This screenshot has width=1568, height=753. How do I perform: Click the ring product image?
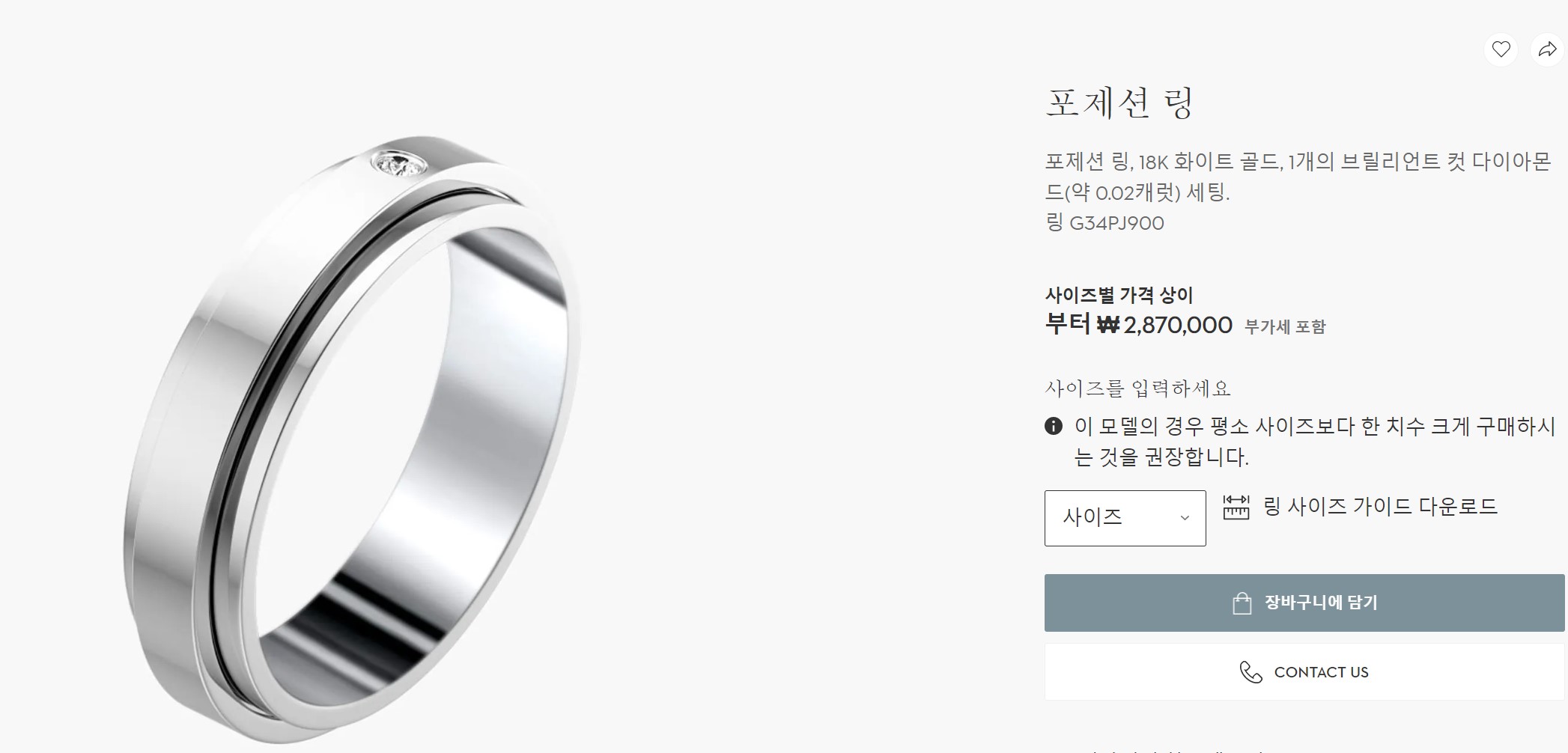click(352, 440)
